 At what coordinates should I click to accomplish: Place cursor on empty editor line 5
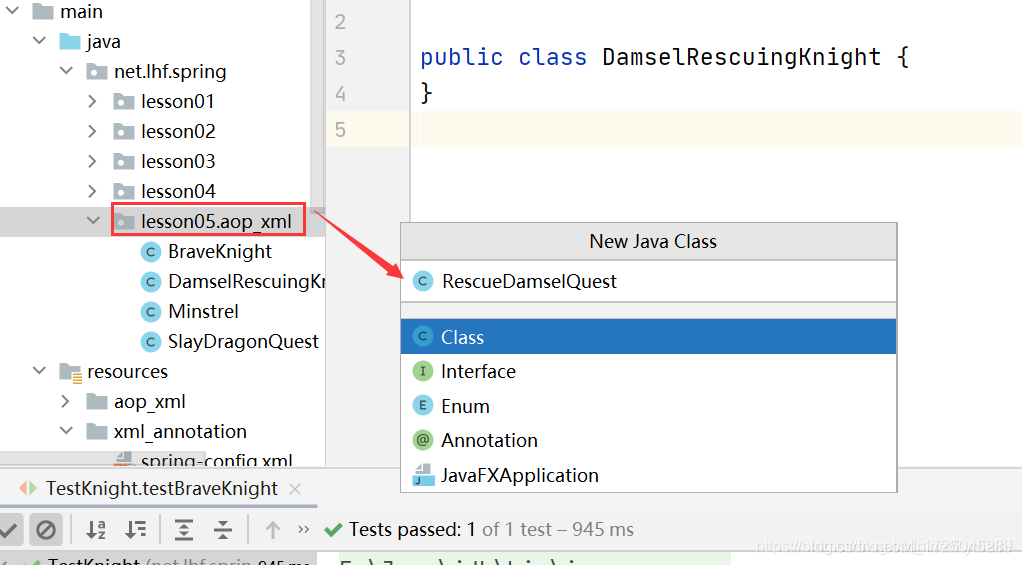tap(717, 129)
